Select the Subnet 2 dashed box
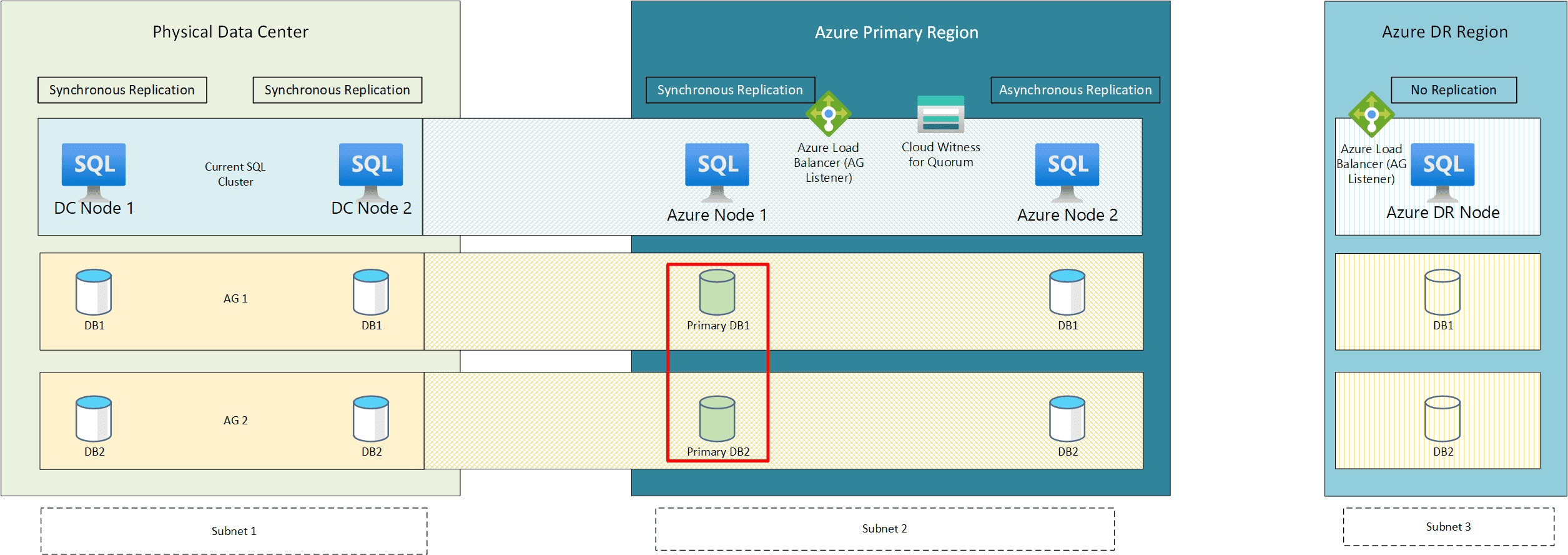The width and height of the screenshot is (1568, 555). [885, 529]
